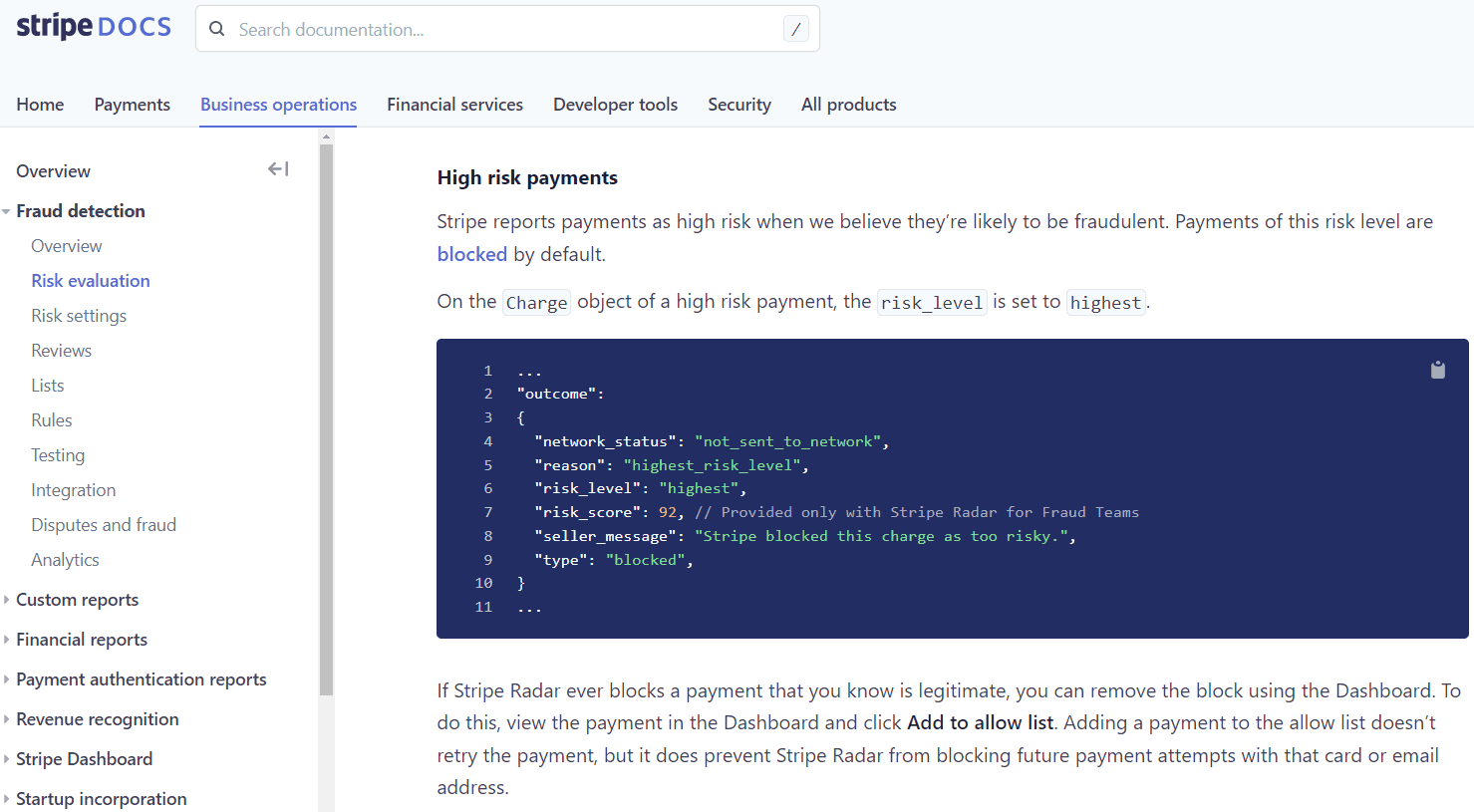Open Rules in the sidebar
This screenshot has width=1474, height=812.
[x=52, y=420]
